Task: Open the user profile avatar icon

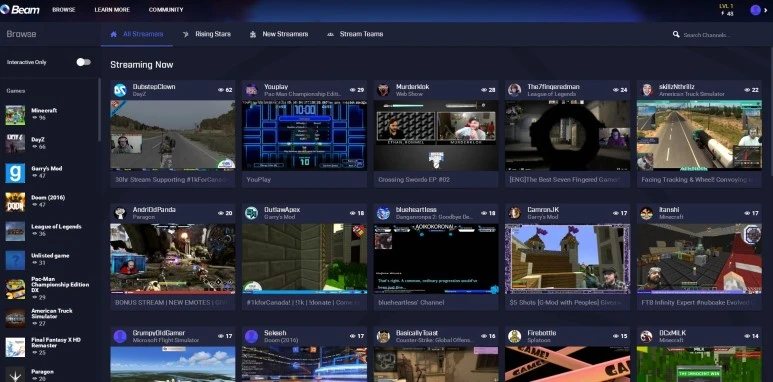Action: [755, 10]
